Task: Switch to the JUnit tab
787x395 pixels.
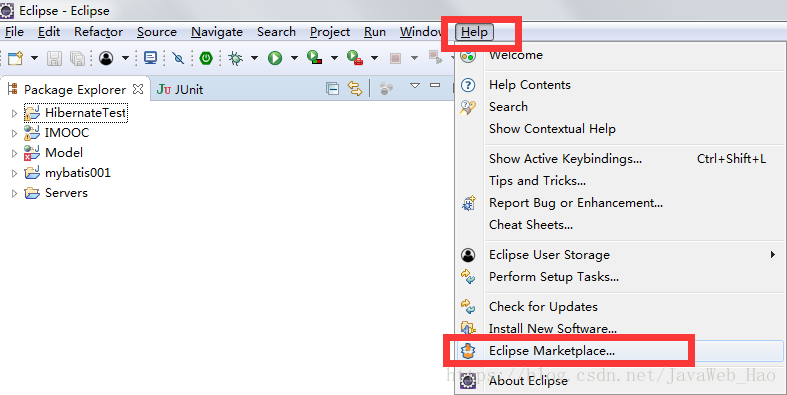Action: (180, 89)
